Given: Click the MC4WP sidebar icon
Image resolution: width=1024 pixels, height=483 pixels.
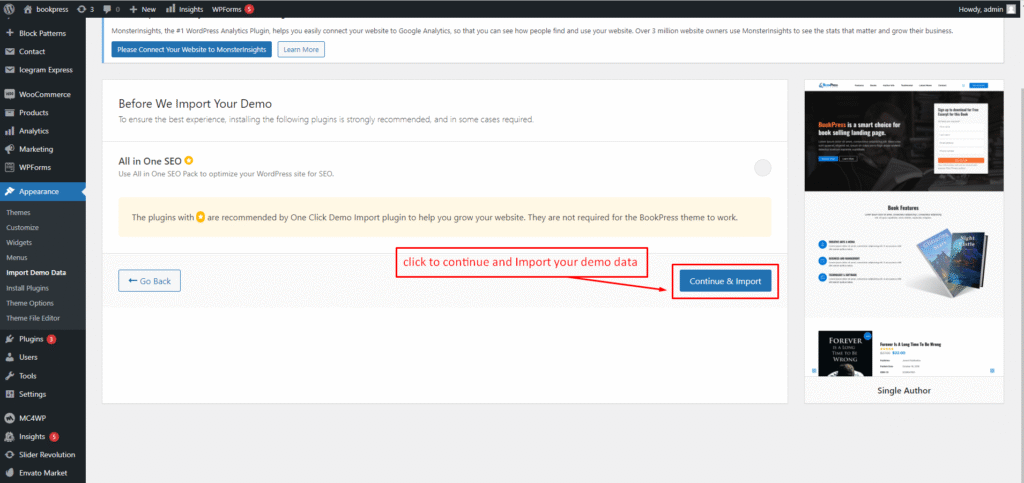Looking at the screenshot, I should [x=10, y=418].
